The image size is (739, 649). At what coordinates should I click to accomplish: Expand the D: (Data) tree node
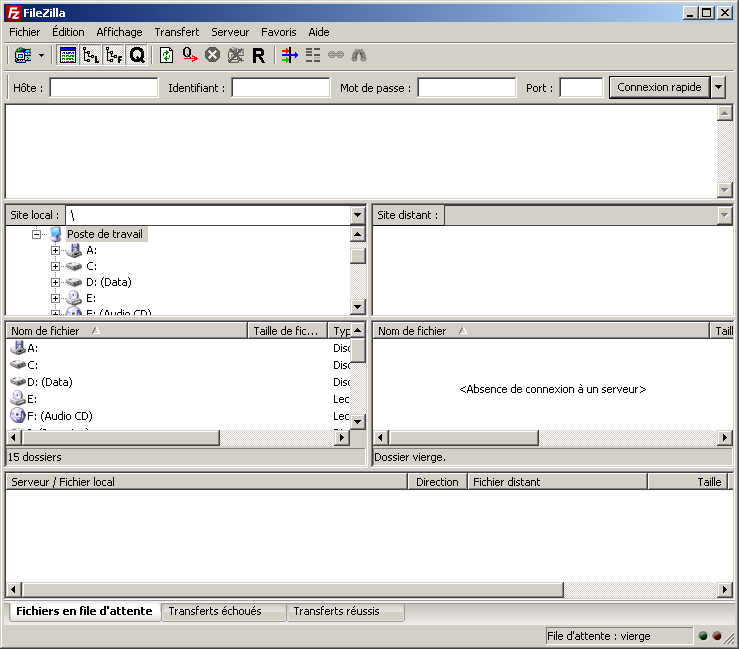(x=55, y=282)
